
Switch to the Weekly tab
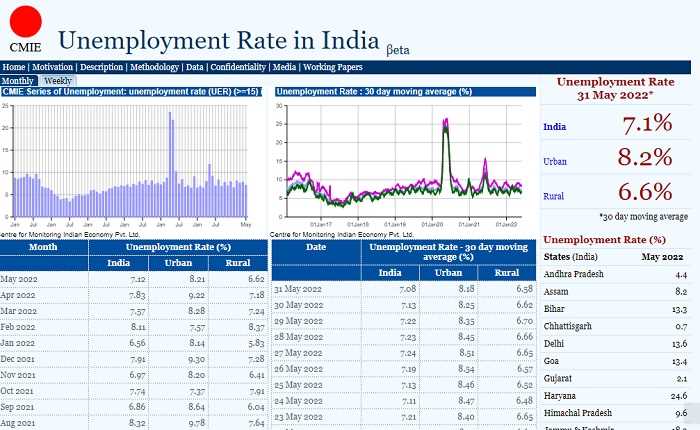coord(57,80)
